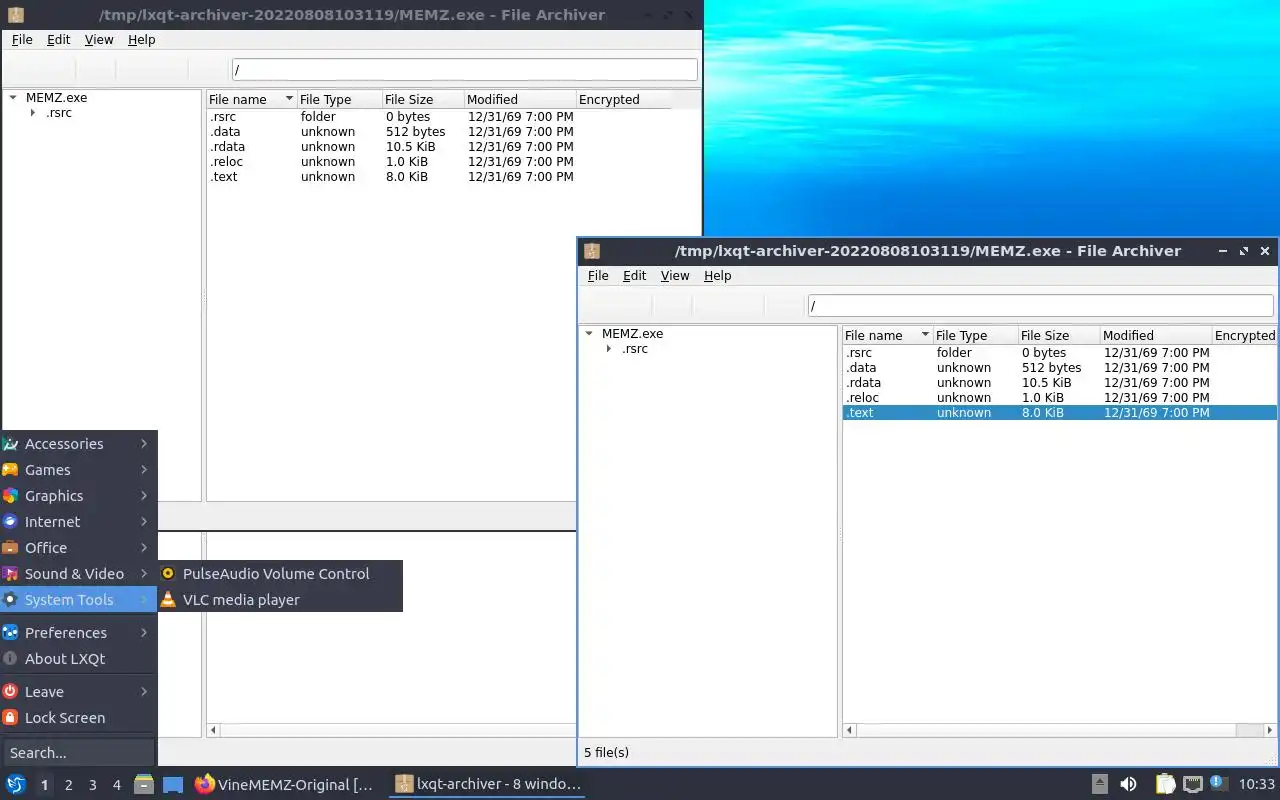Open the LXQt main menu button
This screenshot has height=800, width=1280.
(x=16, y=785)
